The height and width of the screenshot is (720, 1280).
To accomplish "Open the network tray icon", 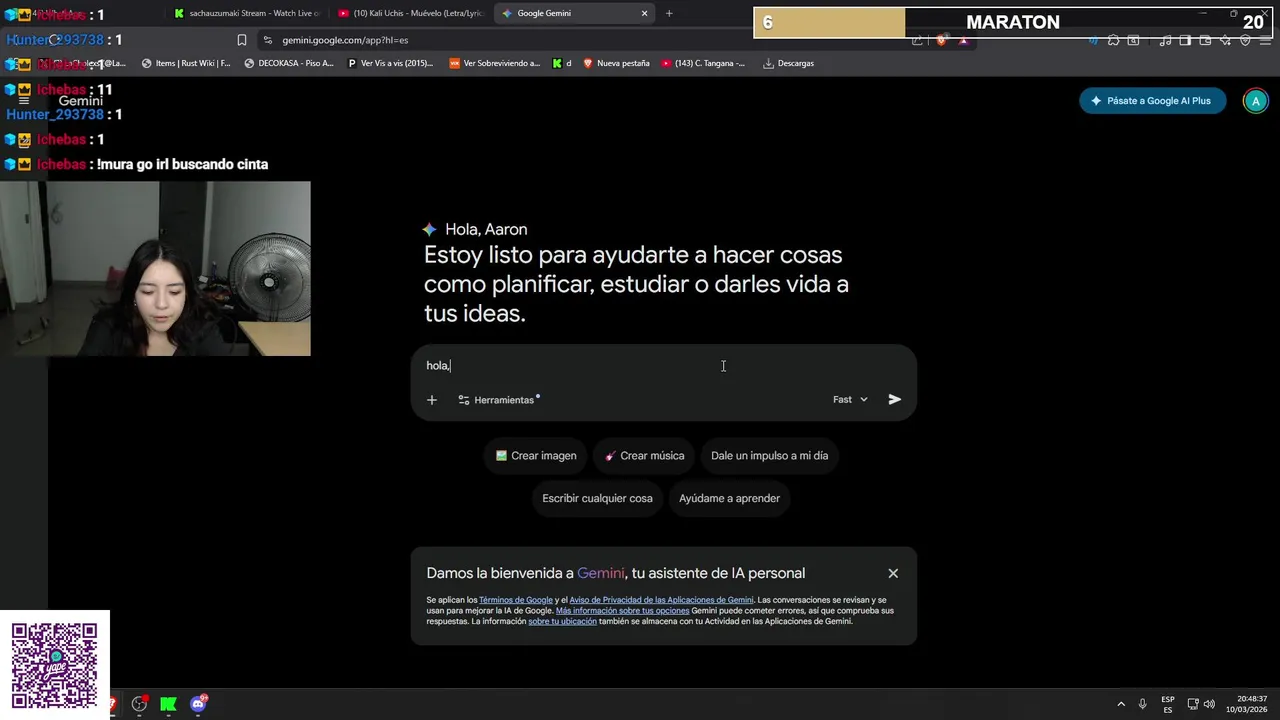I will [1193, 704].
